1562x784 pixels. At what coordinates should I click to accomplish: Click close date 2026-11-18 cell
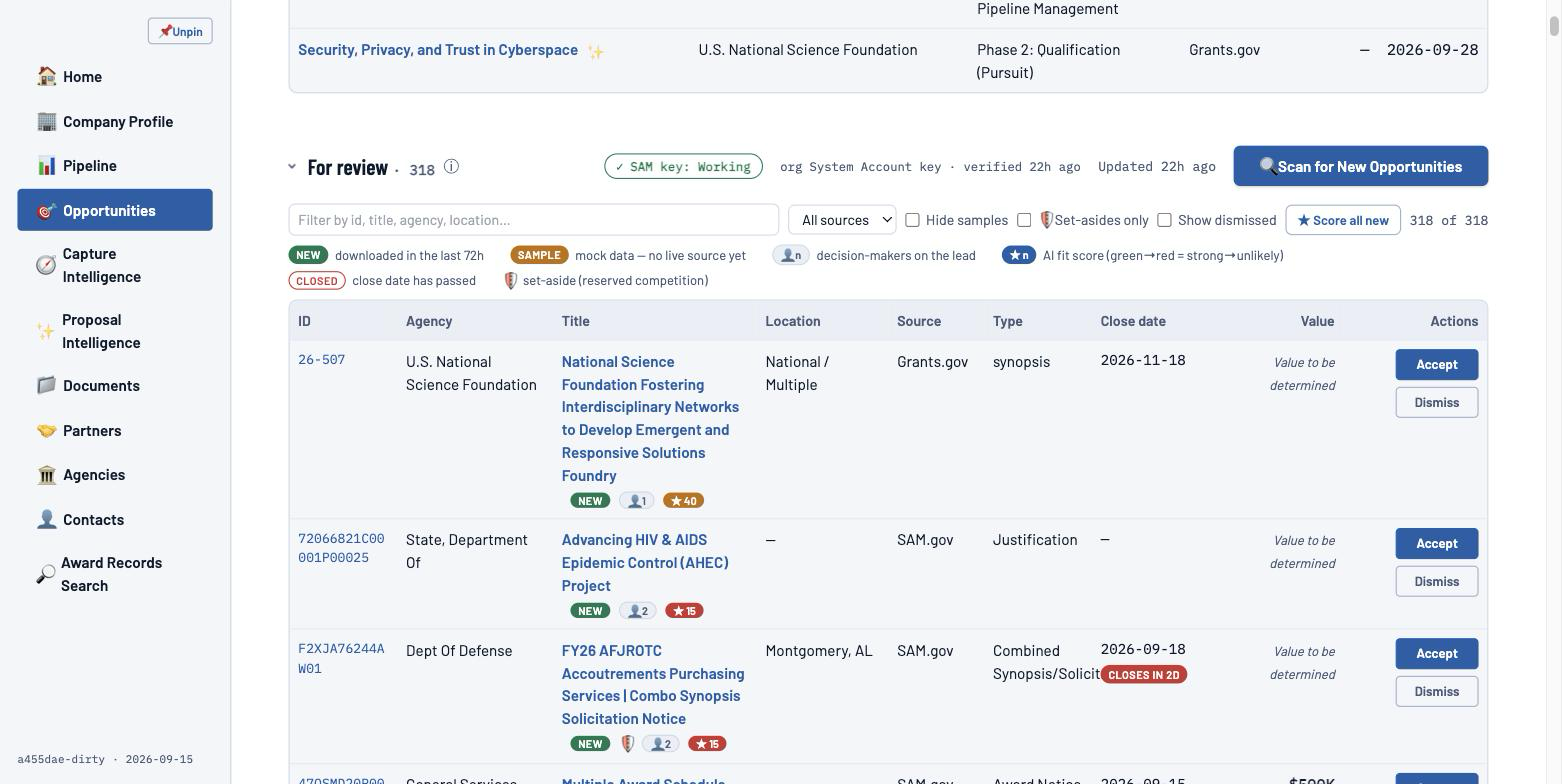click(1142, 360)
